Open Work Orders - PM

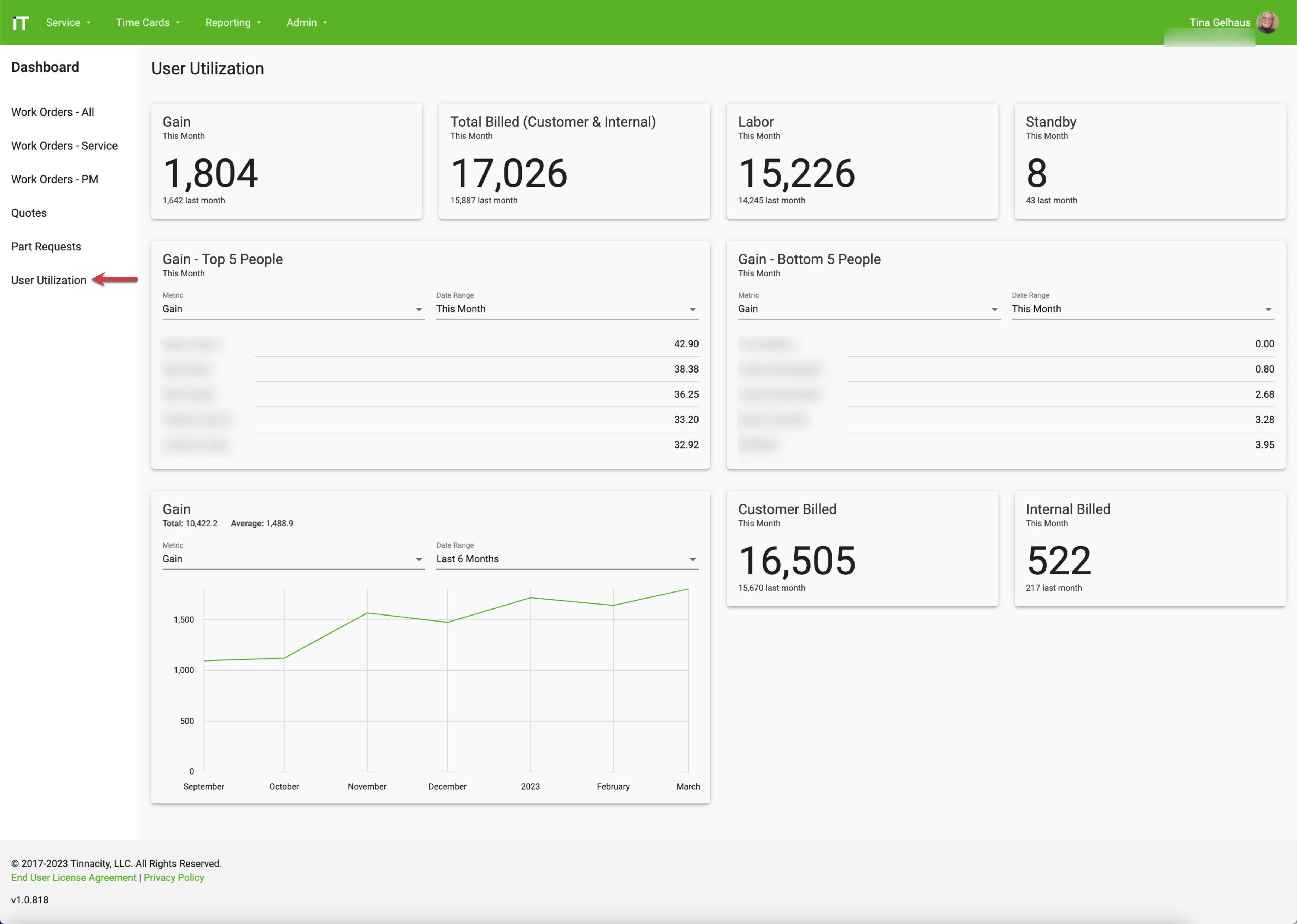point(54,179)
